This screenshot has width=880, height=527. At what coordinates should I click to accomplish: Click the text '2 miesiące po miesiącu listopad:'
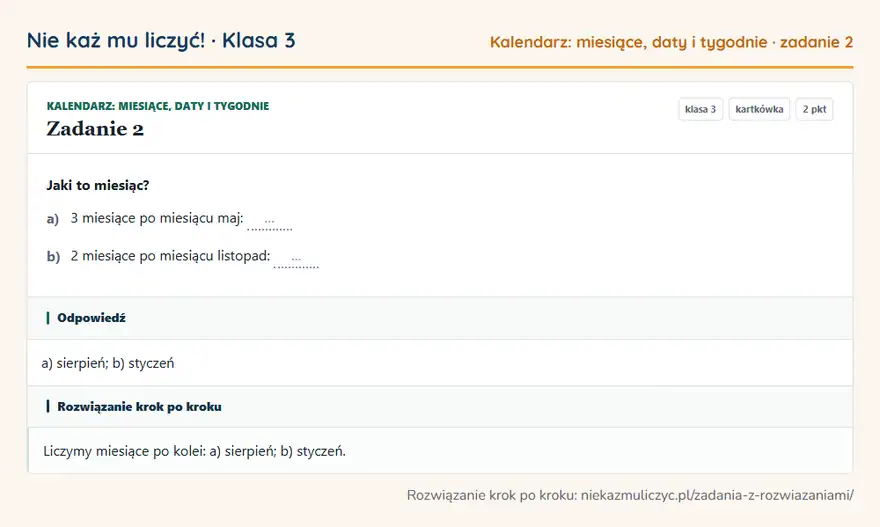pos(171,256)
